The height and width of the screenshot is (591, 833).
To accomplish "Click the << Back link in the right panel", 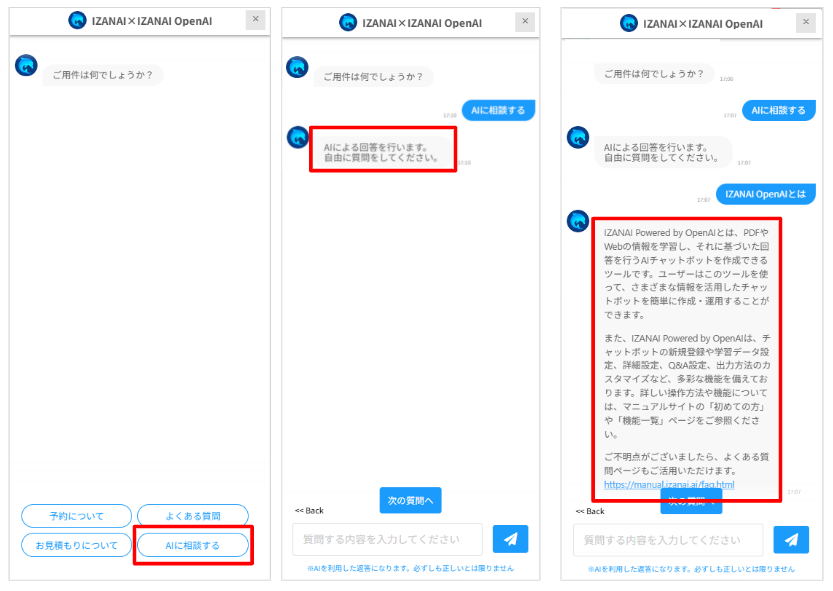I will (x=590, y=511).
